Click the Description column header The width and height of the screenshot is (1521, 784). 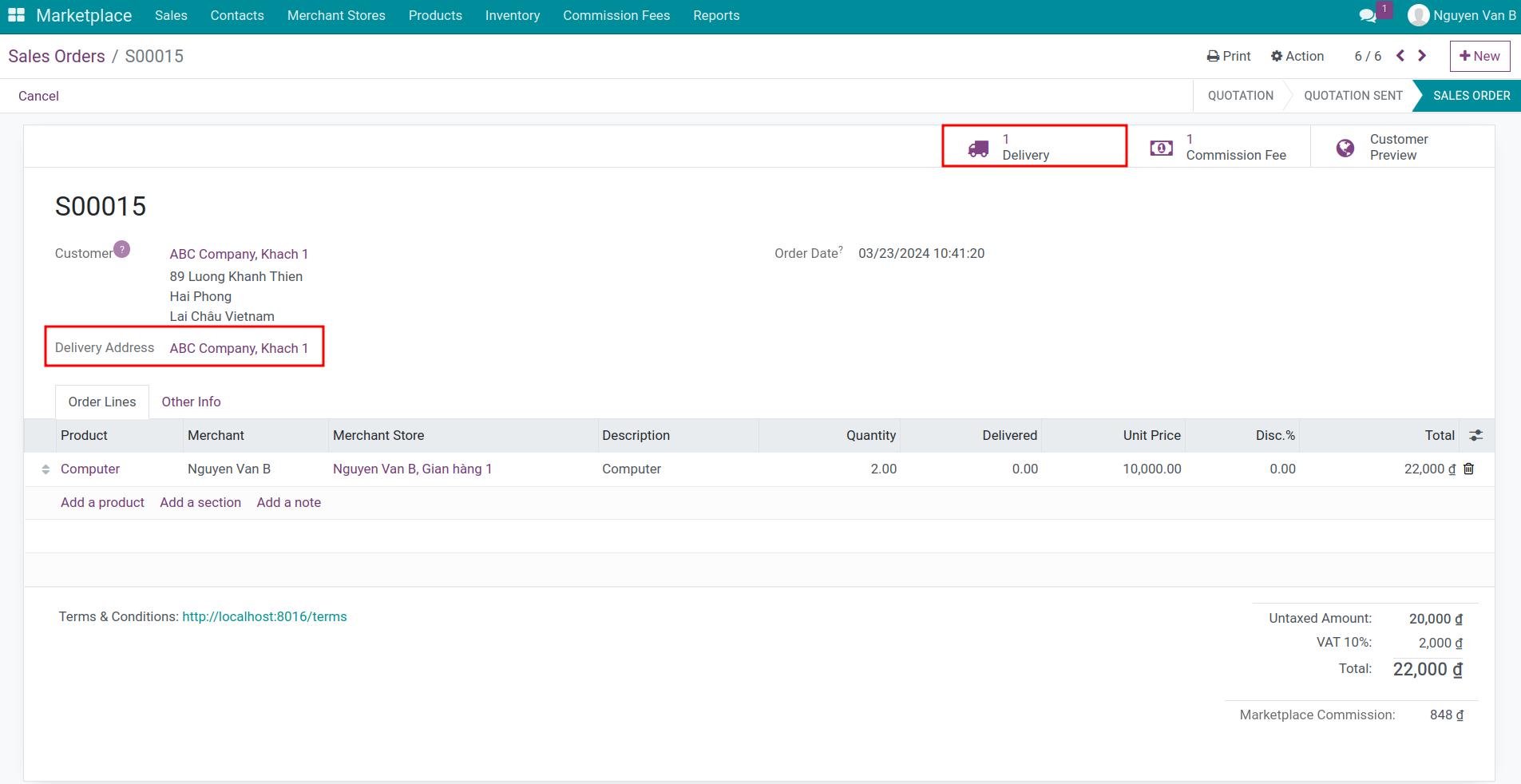coord(678,435)
